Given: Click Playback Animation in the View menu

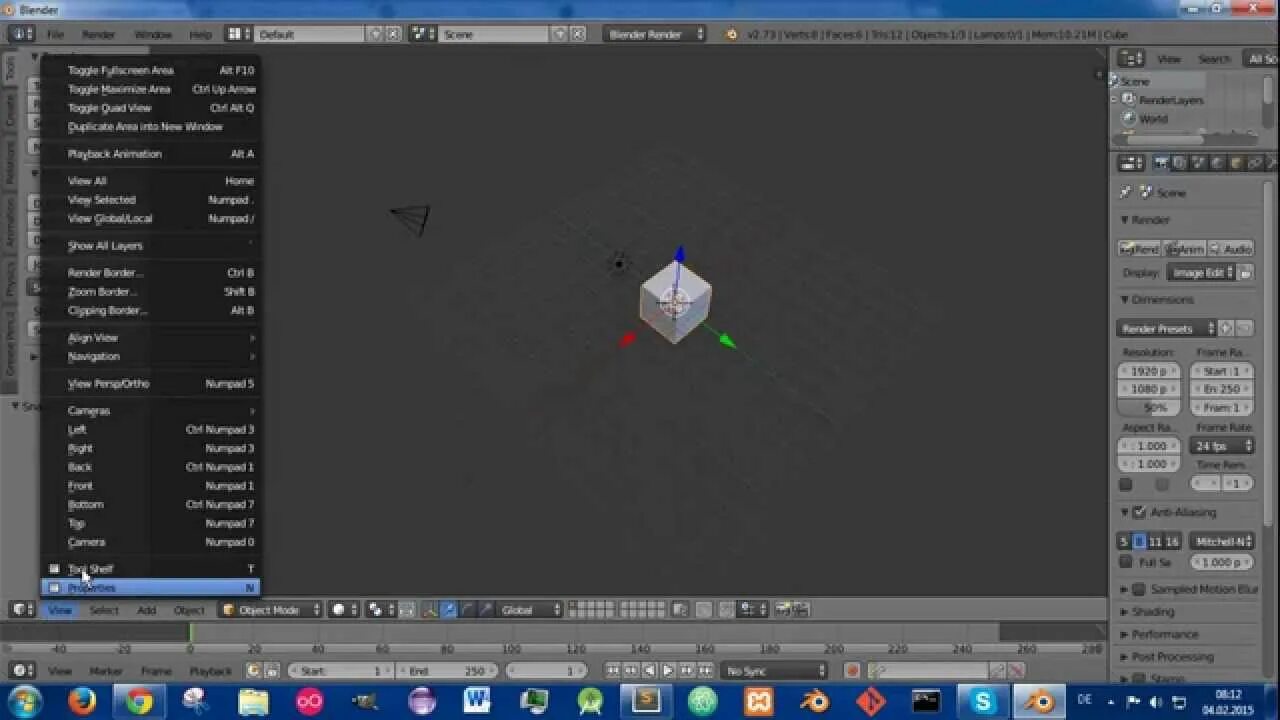Looking at the screenshot, I should [x=151, y=154].
